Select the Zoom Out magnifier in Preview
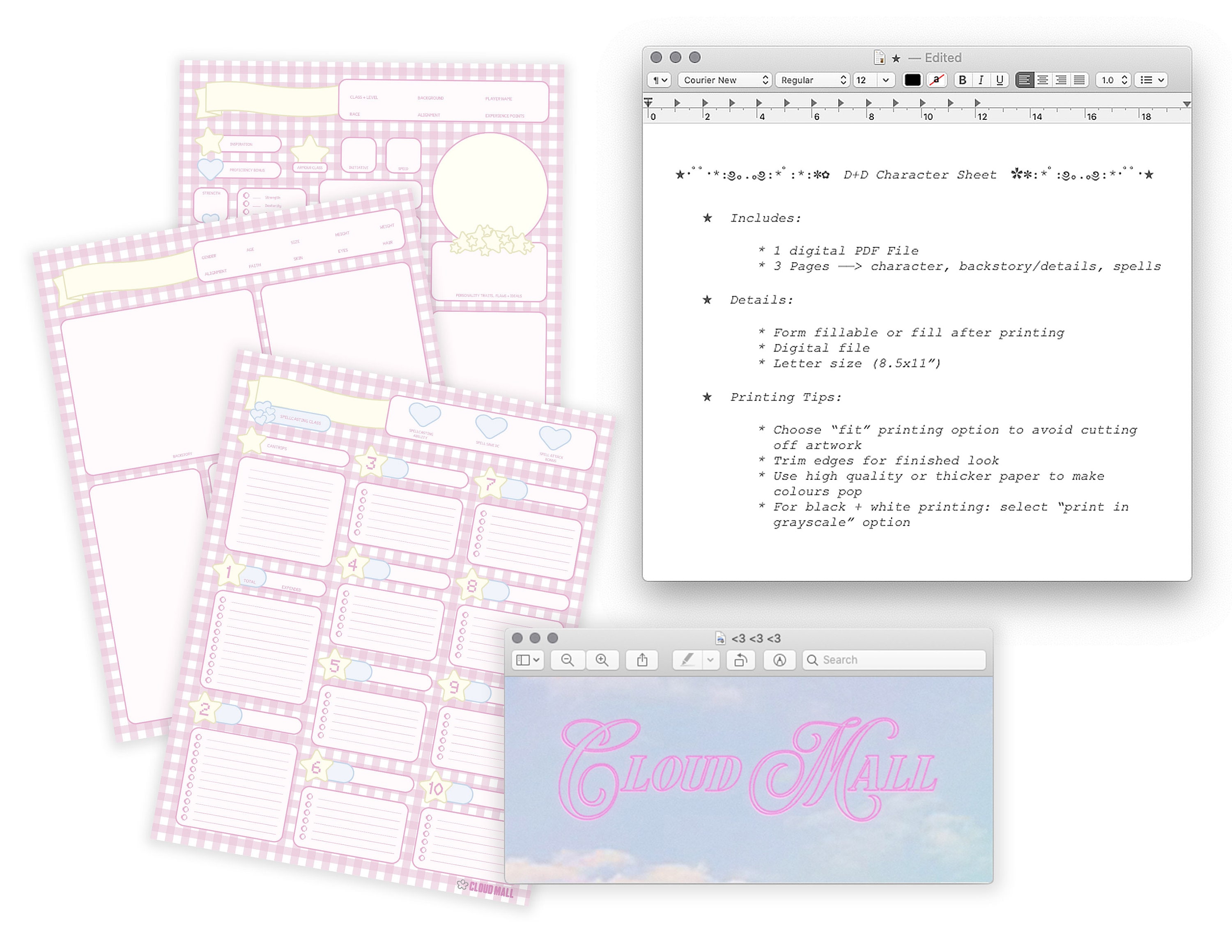The width and height of the screenshot is (1232, 952). tap(568, 660)
